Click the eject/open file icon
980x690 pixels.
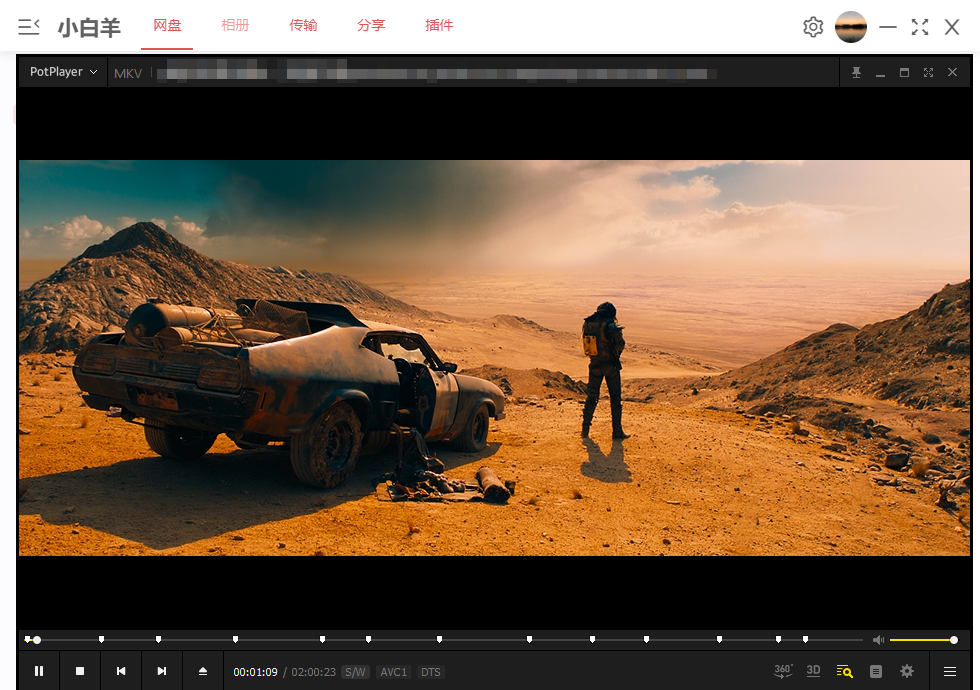click(x=203, y=671)
